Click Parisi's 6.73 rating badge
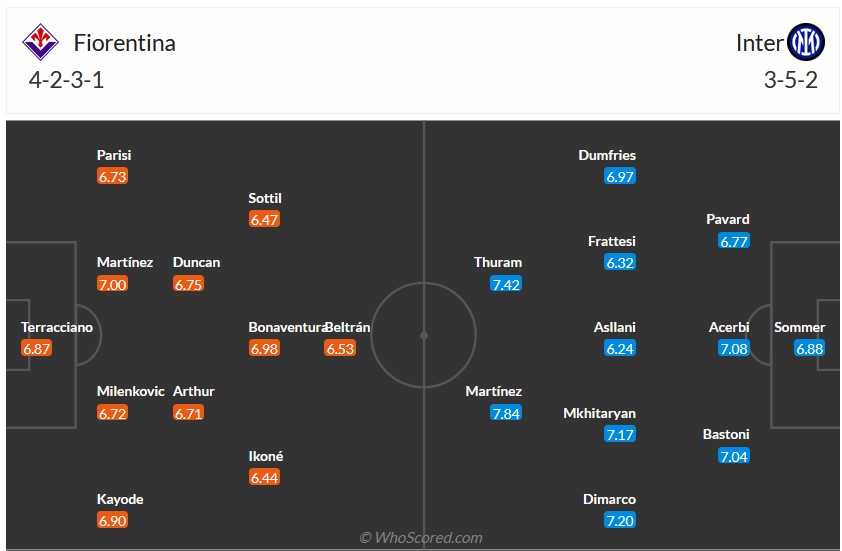 coord(112,176)
